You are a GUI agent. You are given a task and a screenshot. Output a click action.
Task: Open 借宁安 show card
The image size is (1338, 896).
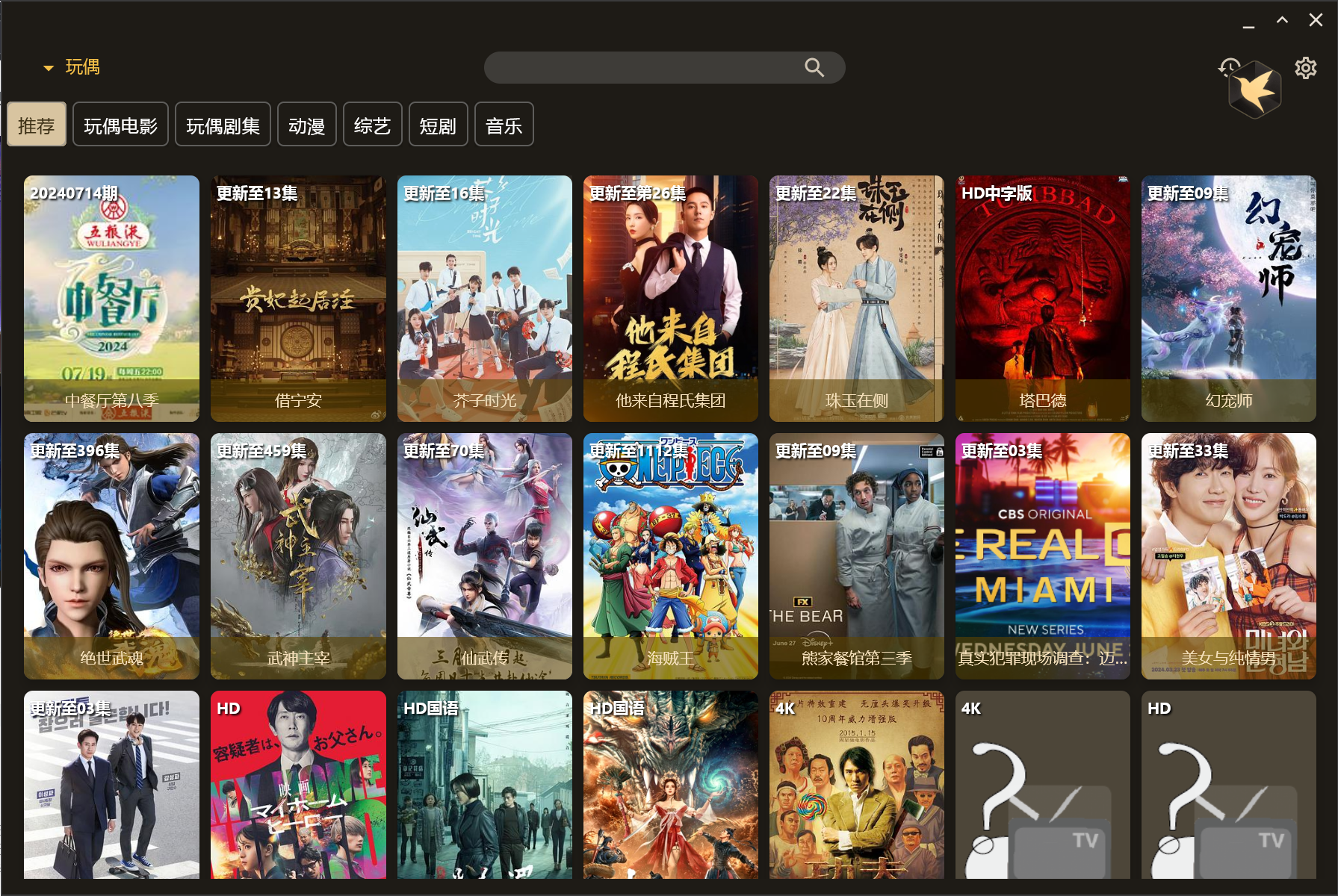click(x=298, y=299)
